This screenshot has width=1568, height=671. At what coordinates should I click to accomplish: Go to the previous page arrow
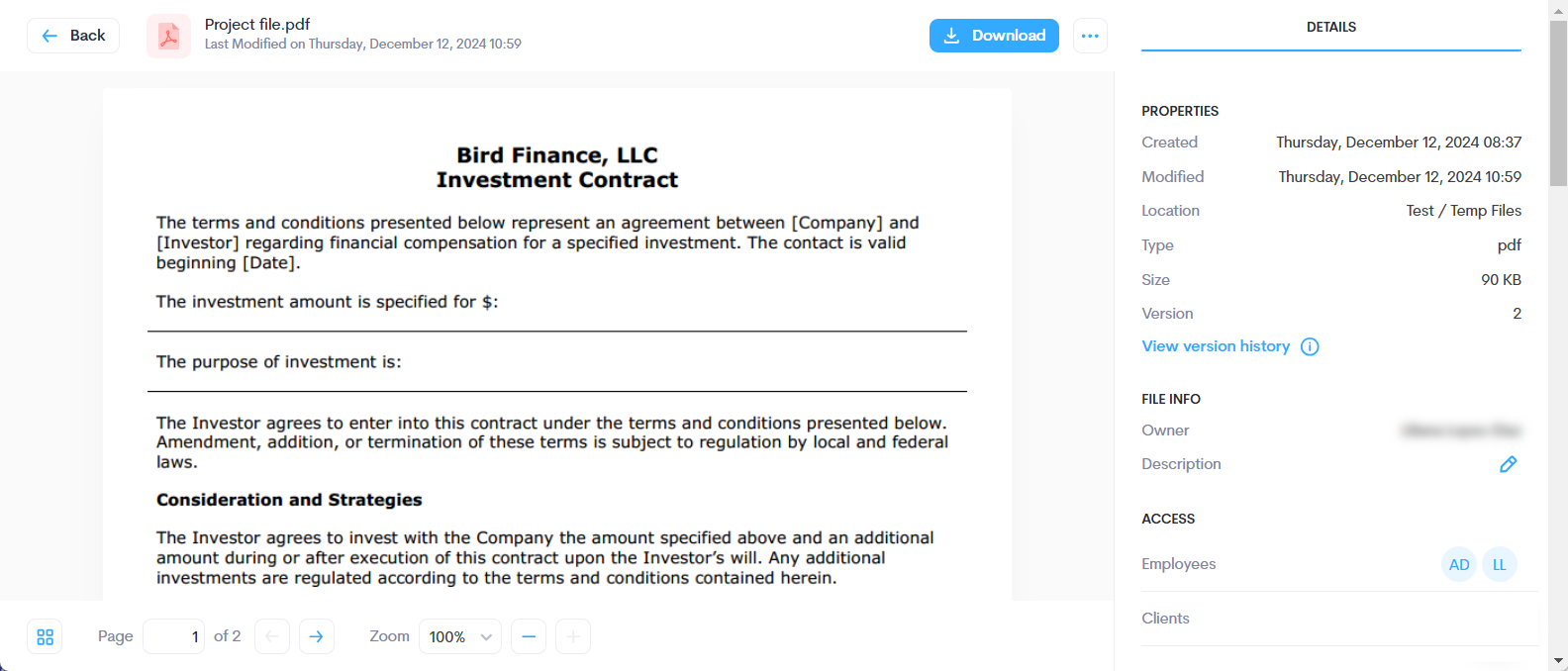coord(272,636)
